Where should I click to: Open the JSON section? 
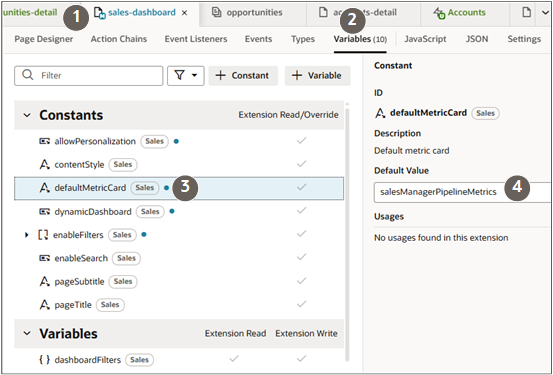(x=477, y=39)
